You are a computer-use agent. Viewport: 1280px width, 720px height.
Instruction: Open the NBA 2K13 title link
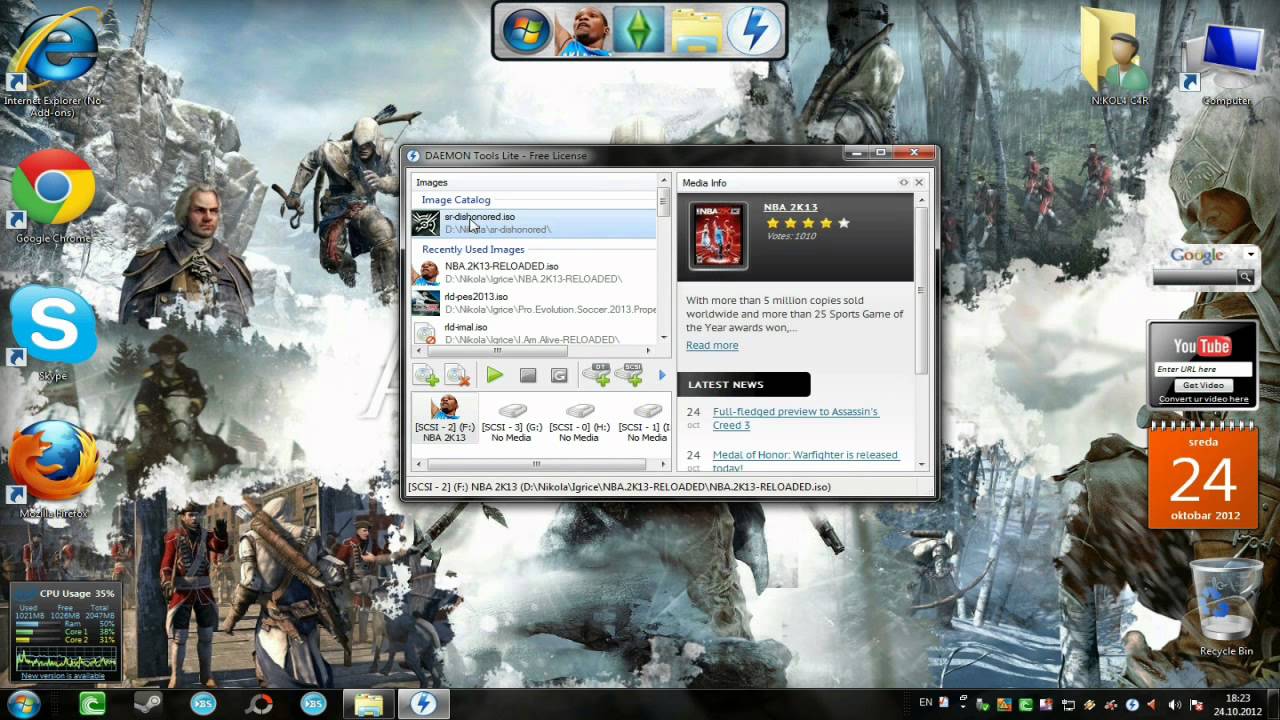[x=790, y=207]
